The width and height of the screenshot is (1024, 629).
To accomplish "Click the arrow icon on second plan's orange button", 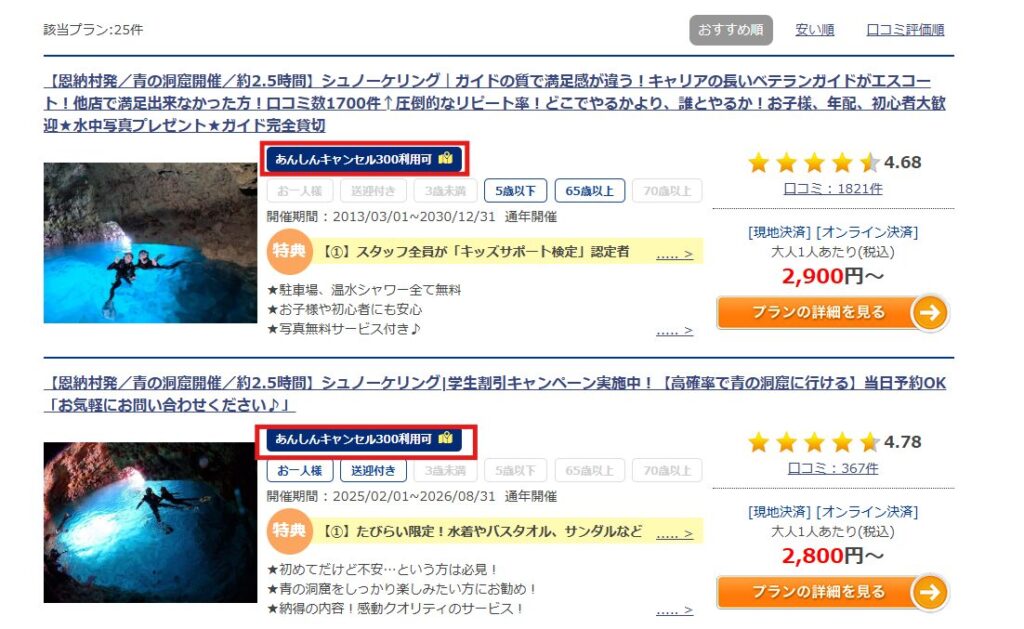I will [x=929, y=592].
